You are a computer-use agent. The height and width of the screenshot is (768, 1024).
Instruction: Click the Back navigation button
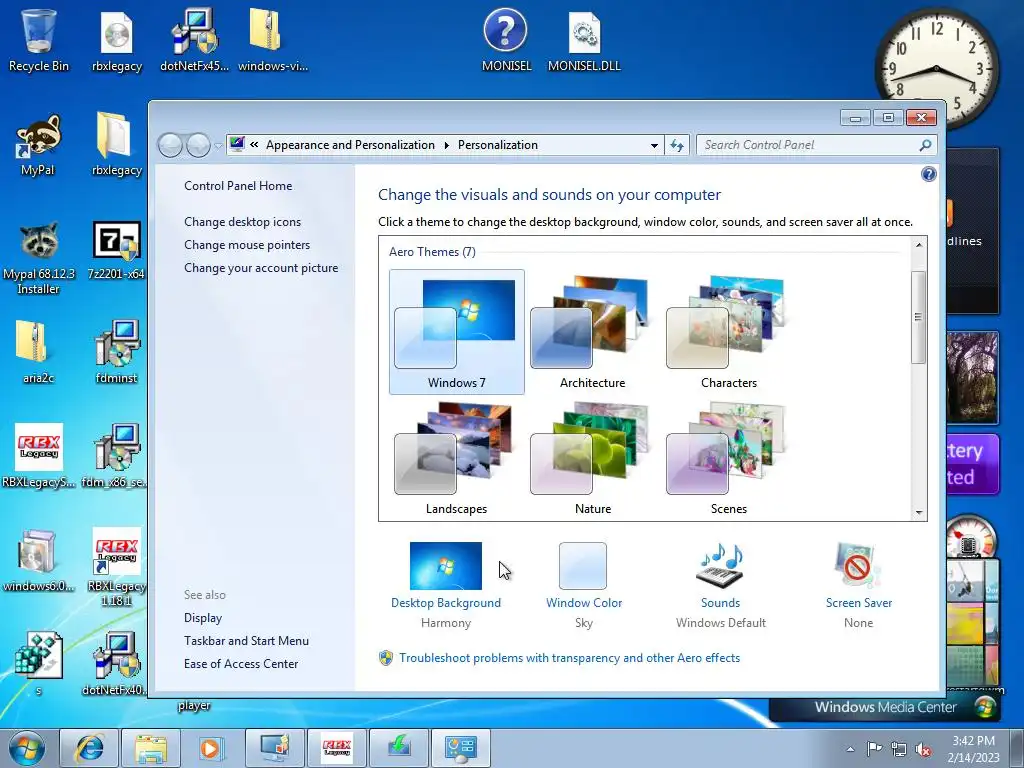point(170,145)
